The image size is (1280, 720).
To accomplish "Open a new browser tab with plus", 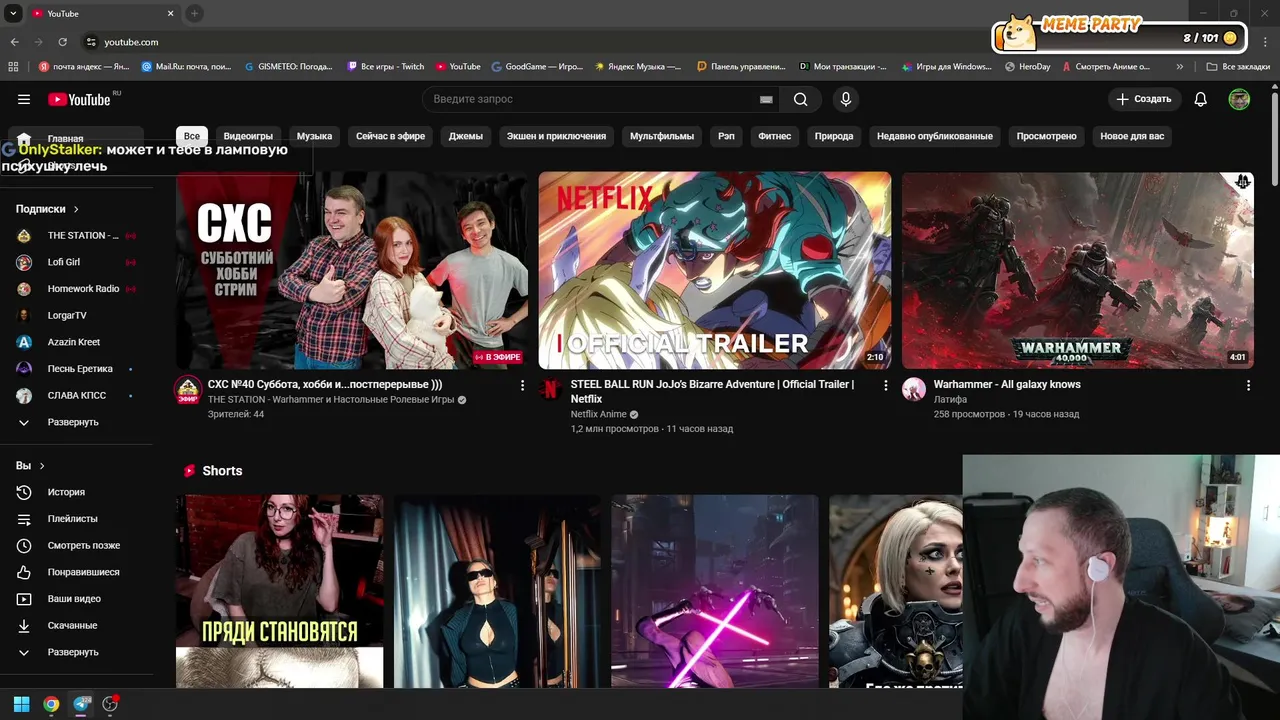I will tap(194, 13).
